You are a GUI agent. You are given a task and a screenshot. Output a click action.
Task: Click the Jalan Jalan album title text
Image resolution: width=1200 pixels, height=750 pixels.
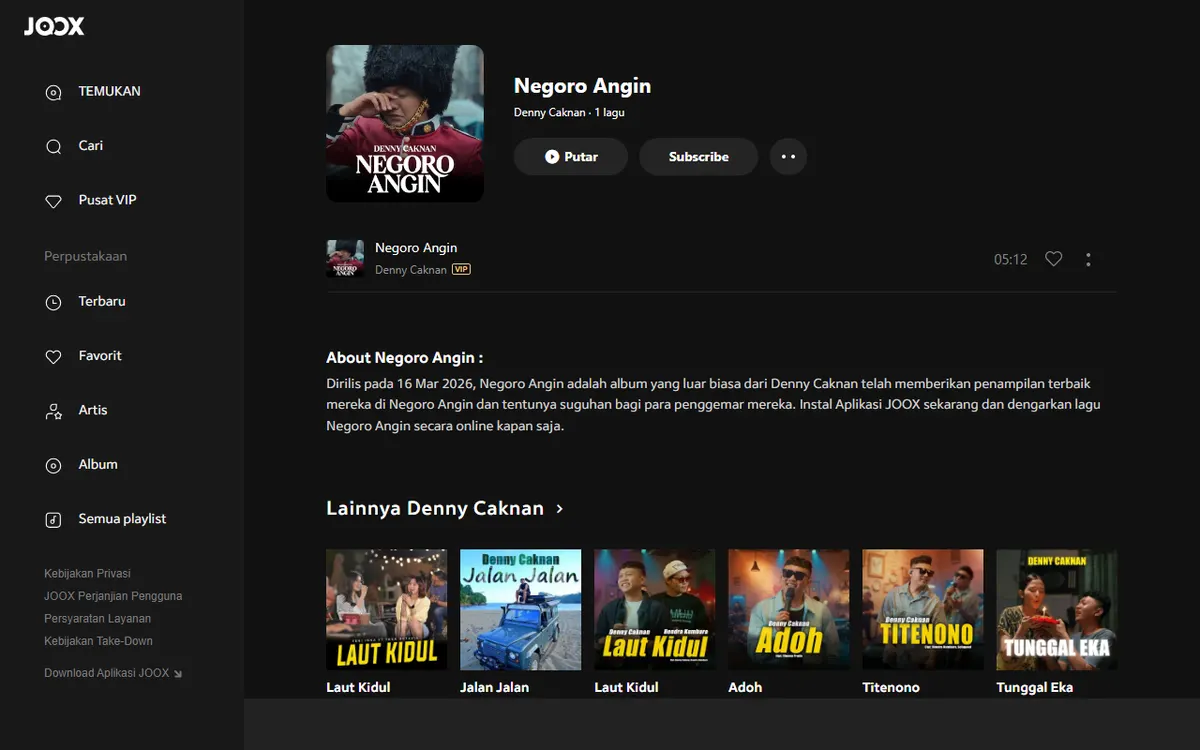(x=494, y=688)
